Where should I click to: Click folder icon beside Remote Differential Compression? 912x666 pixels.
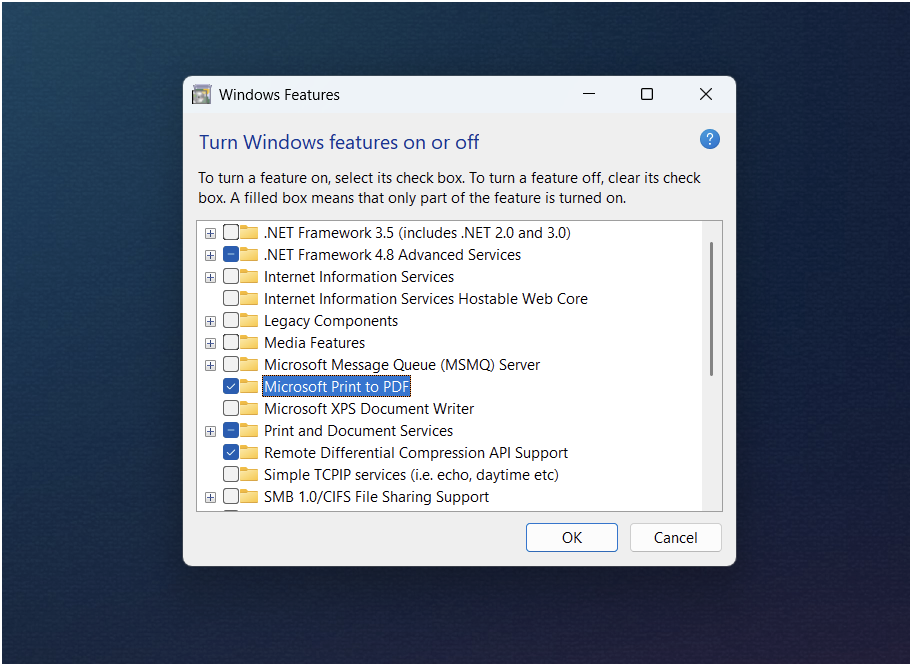click(x=249, y=453)
